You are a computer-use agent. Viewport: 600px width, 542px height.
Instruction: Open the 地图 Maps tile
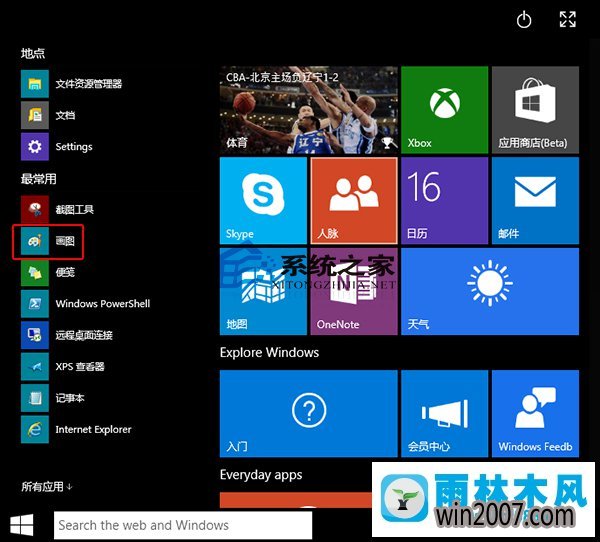click(263, 291)
